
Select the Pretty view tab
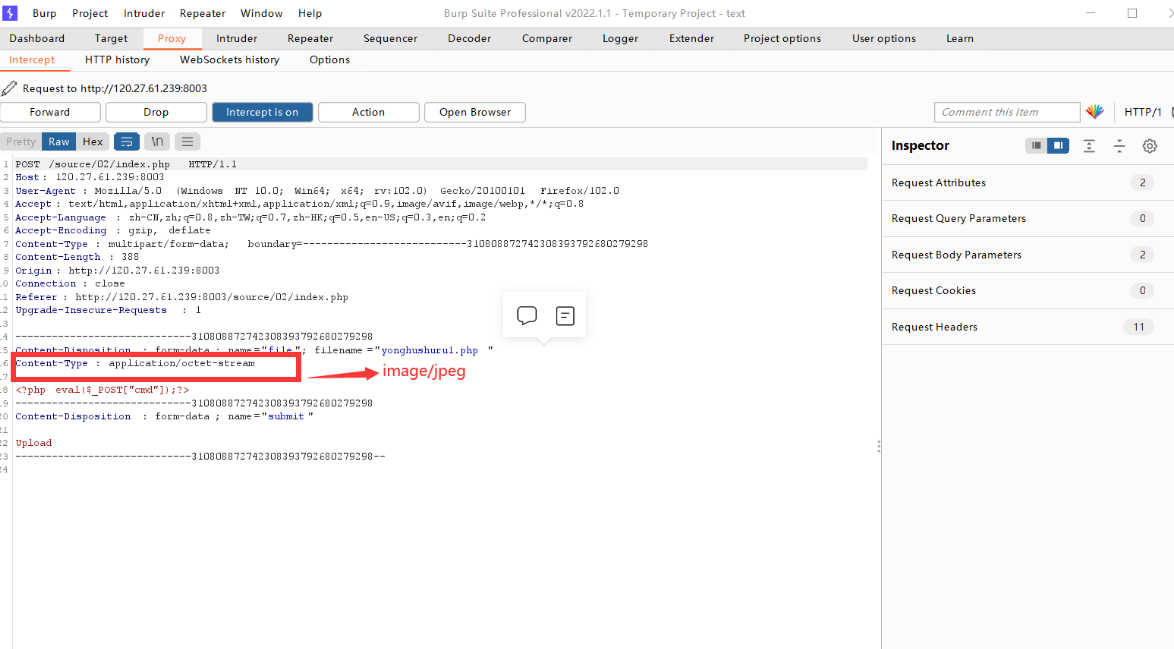coord(21,141)
